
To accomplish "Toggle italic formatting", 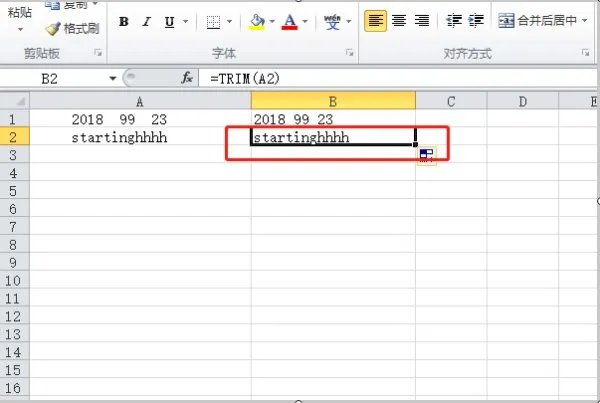I will 145,22.
